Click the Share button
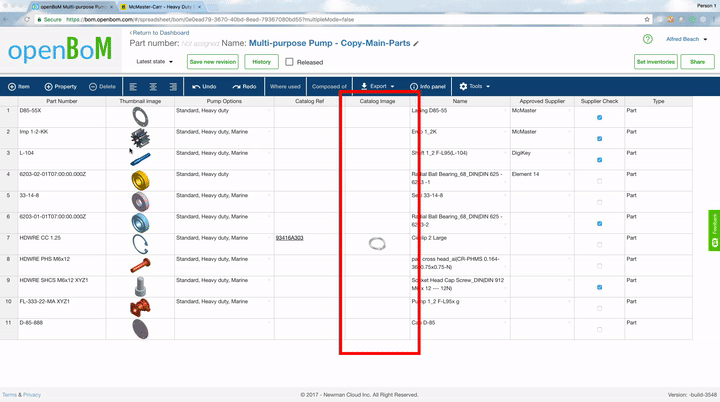 [x=697, y=62]
